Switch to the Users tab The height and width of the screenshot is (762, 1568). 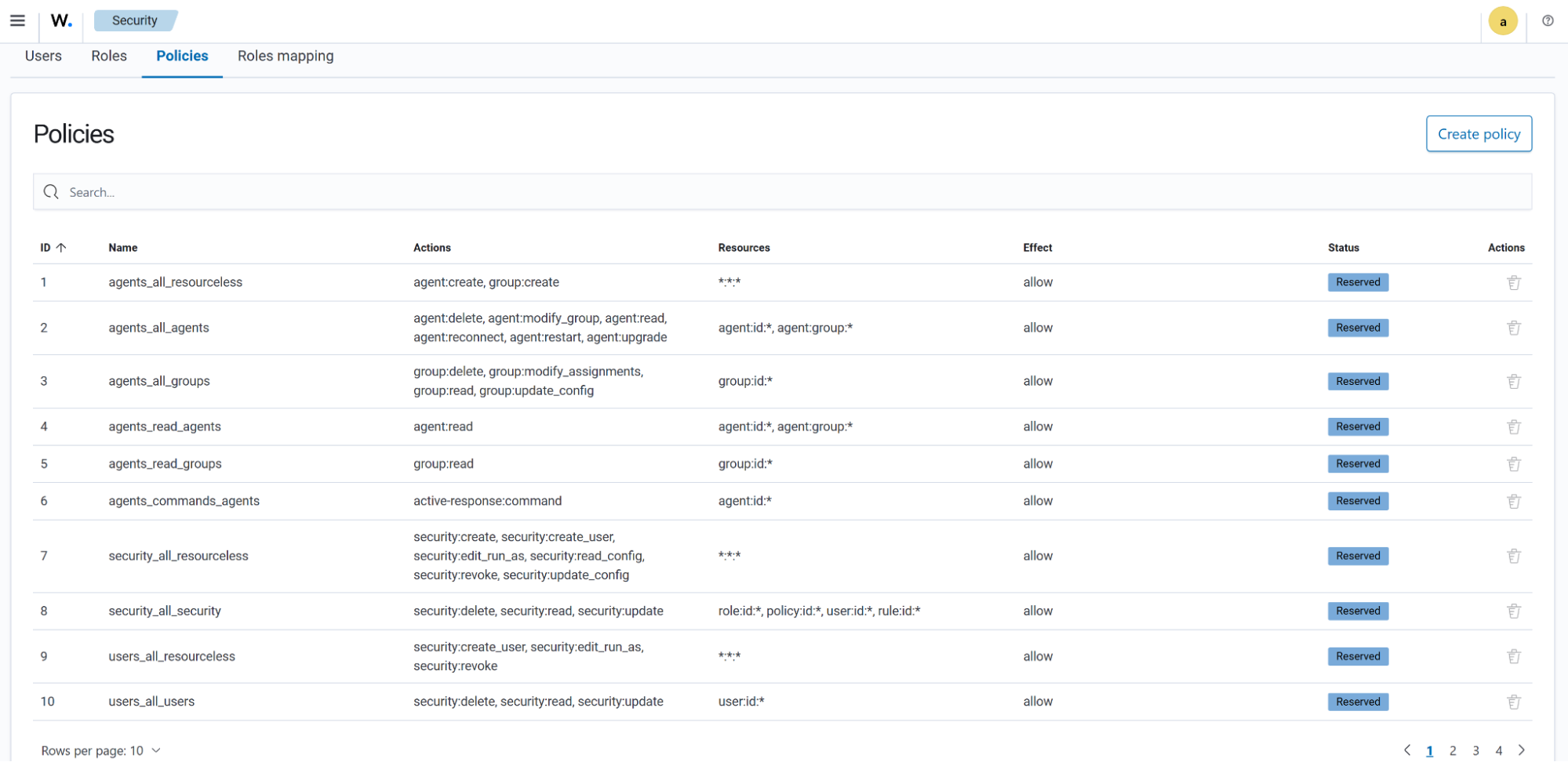point(43,56)
